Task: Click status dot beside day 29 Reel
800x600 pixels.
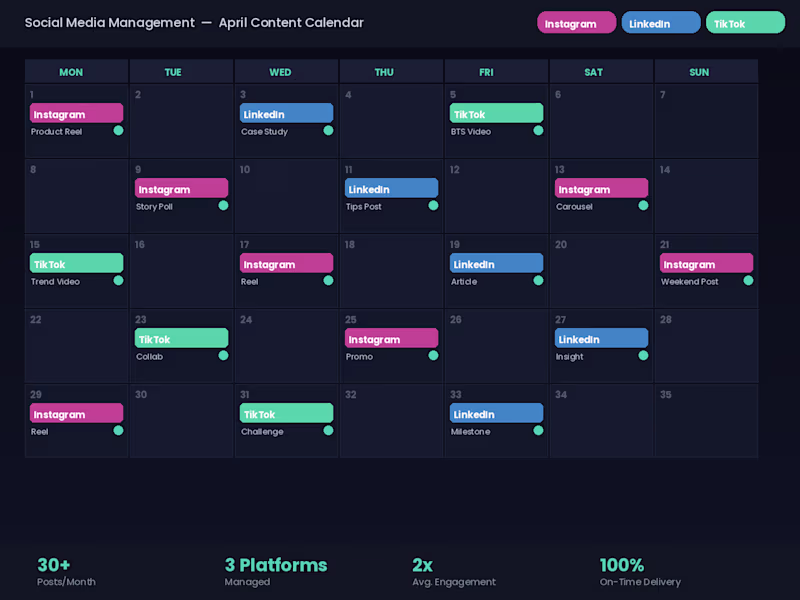Action: tap(118, 431)
